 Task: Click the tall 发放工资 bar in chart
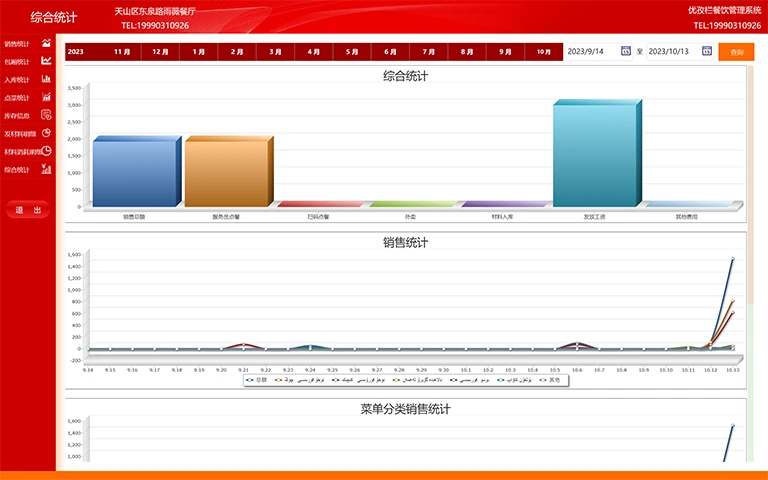(594, 155)
